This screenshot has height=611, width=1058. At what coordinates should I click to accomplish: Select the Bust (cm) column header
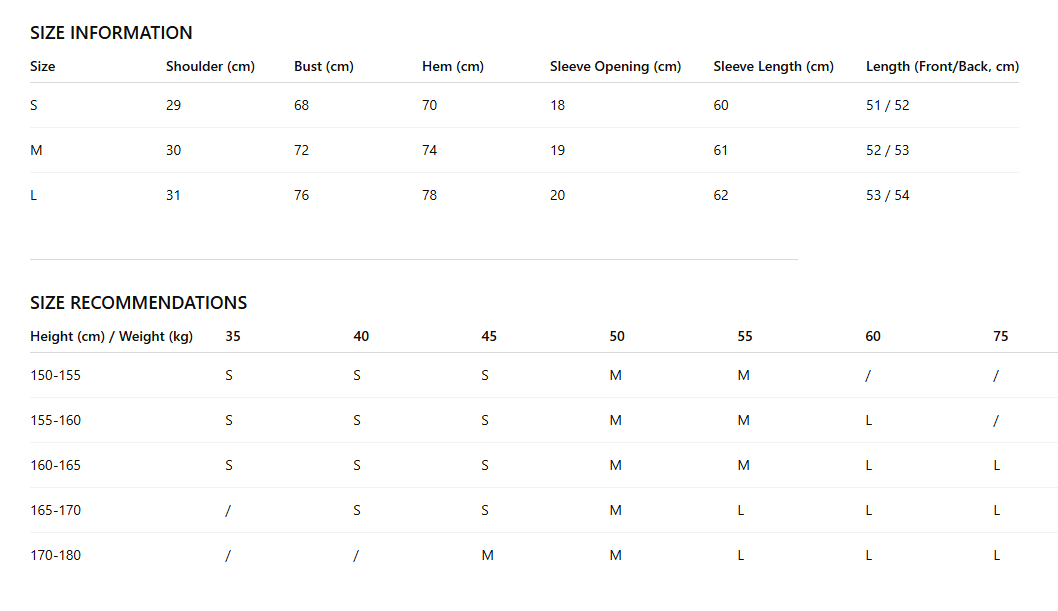[x=324, y=67]
